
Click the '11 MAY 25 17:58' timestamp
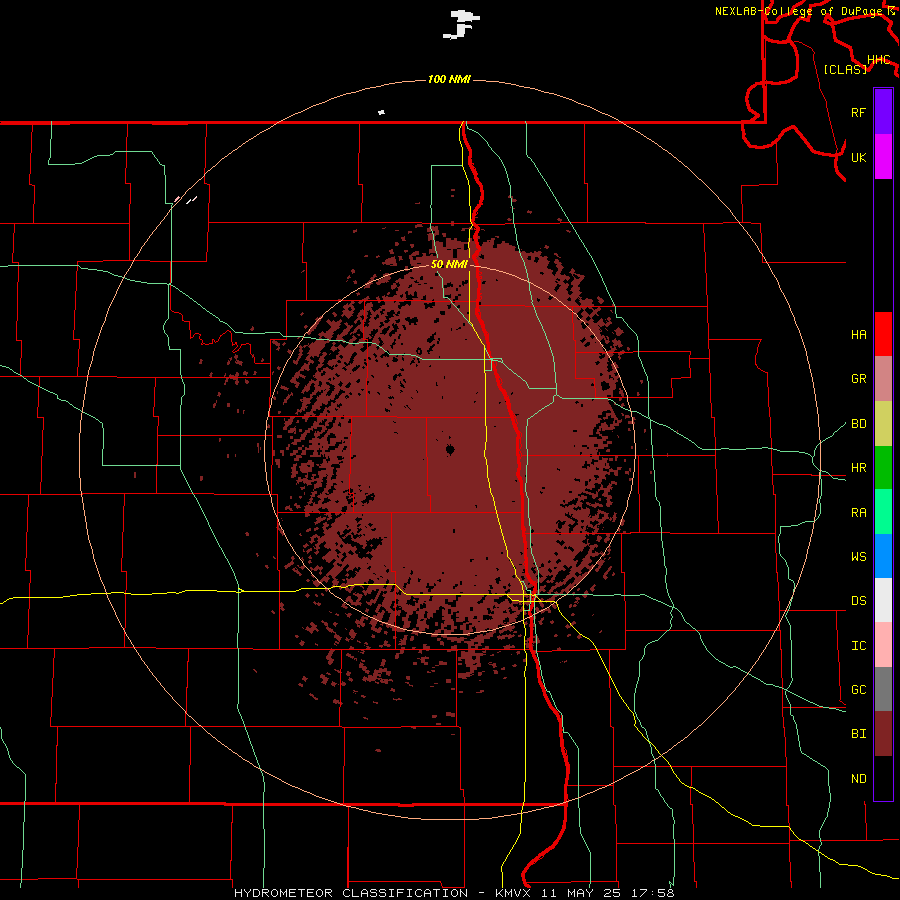point(609,893)
